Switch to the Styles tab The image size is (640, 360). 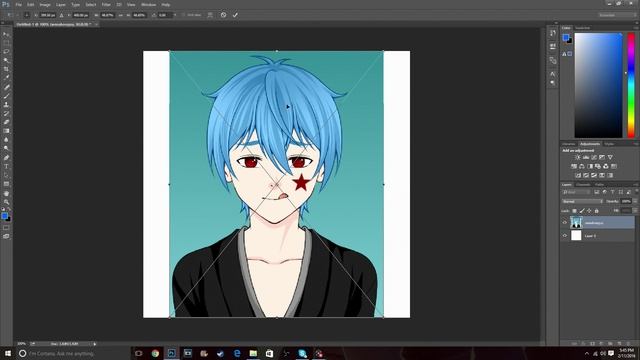[x=609, y=144]
